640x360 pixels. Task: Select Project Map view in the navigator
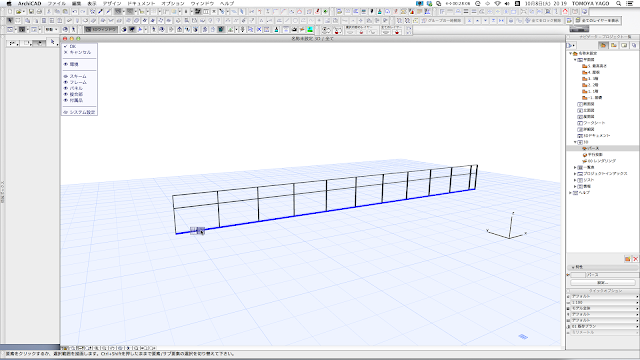tap(603, 45)
